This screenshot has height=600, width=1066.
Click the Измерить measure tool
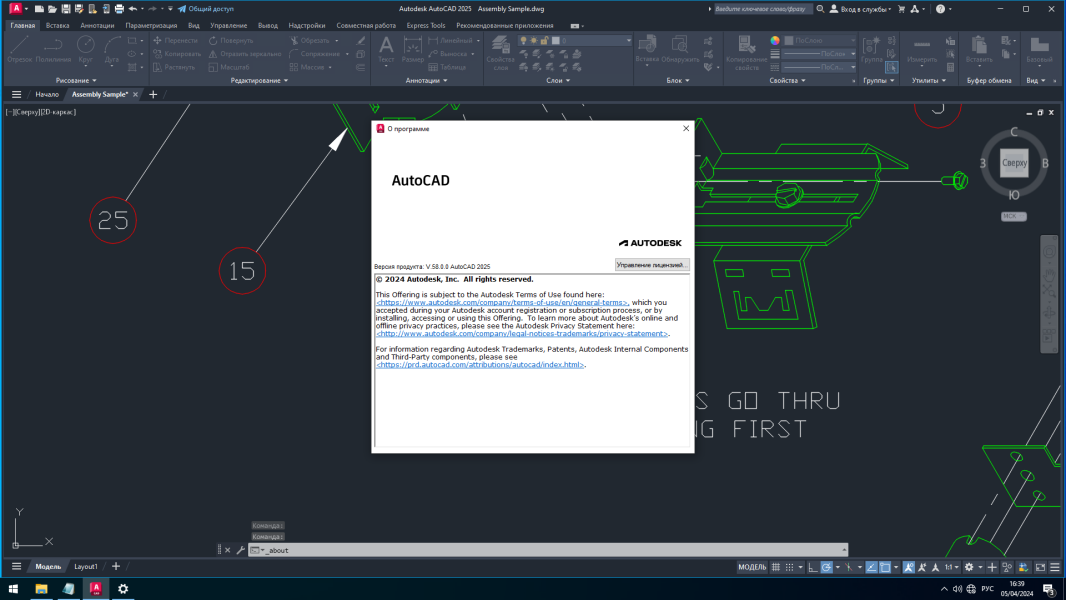(922, 50)
